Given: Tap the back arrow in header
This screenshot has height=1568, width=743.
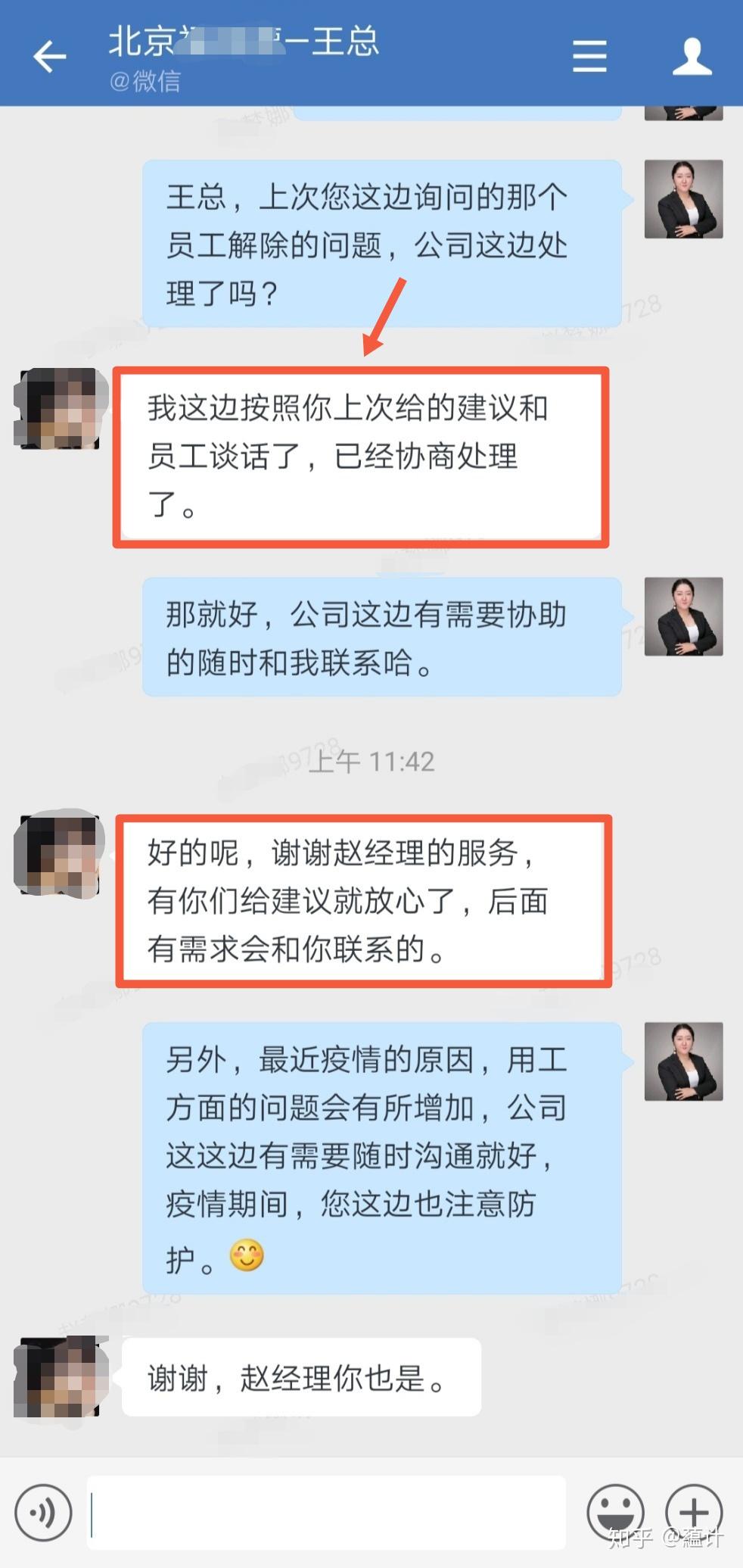Looking at the screenshot, I should click(50, 56).
